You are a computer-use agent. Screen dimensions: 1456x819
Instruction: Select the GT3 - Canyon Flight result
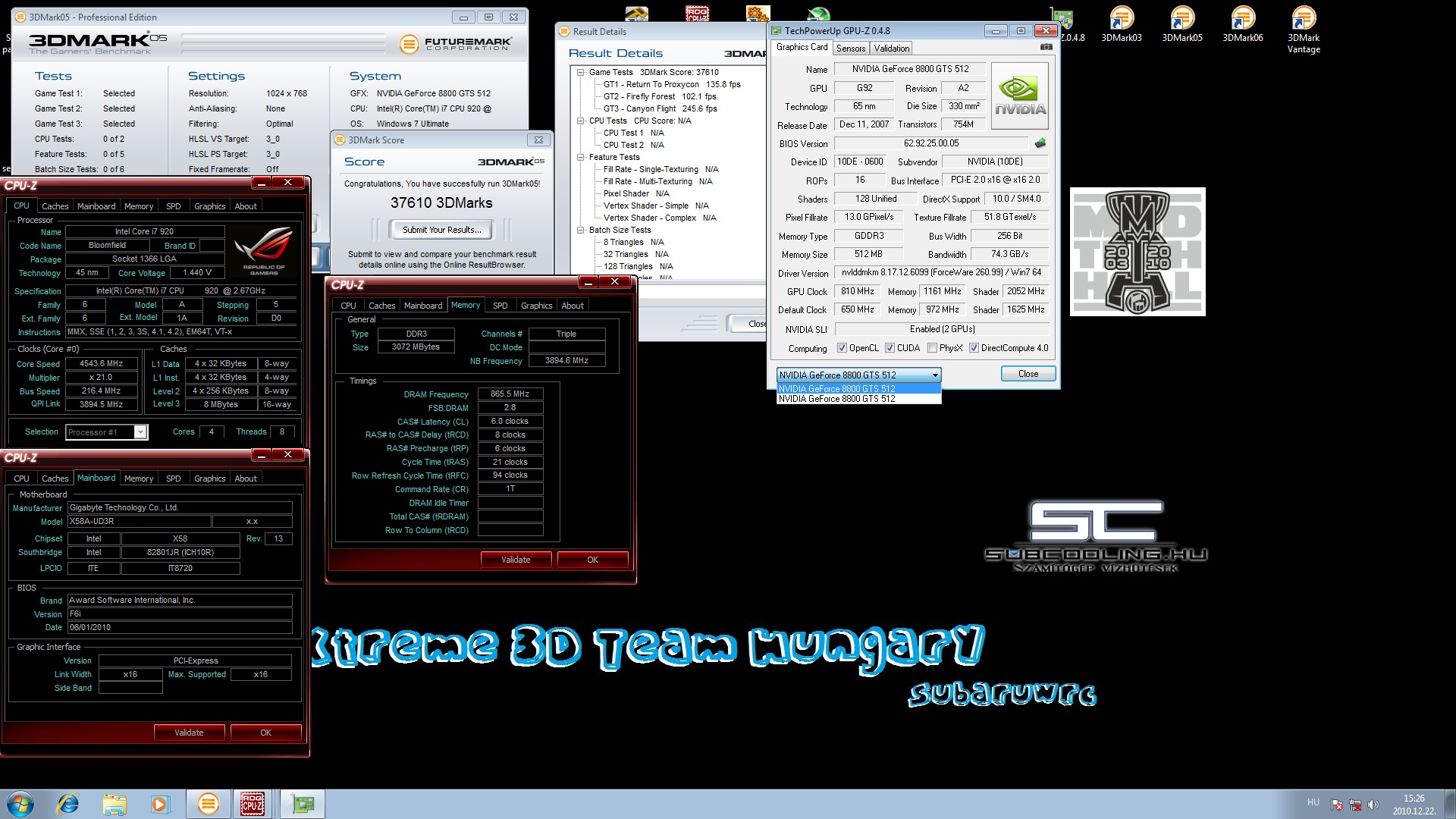[x=660, y=109]
